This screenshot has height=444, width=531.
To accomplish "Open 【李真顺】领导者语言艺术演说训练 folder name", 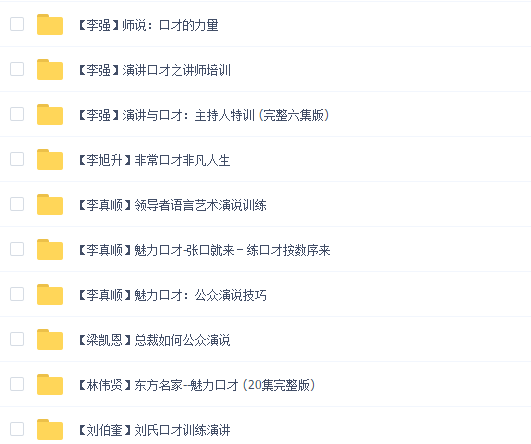I will [172, 205].
